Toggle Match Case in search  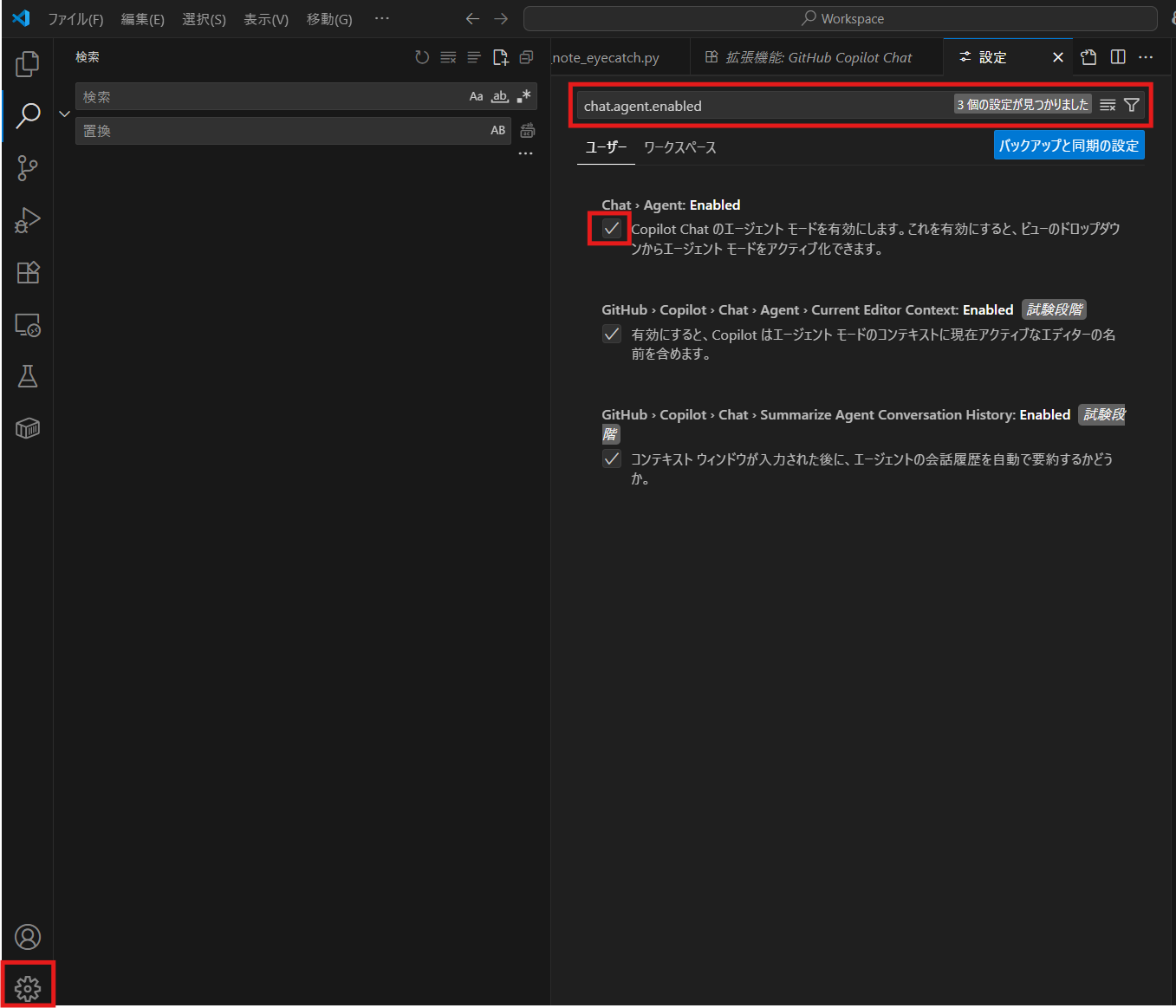pyautogui.click(x=476, y=96)
